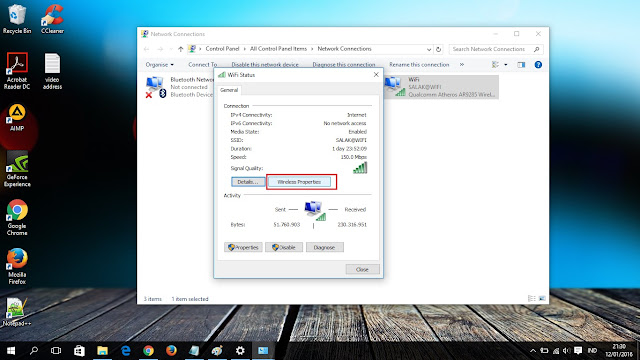Click Control Panel in breadcrumb
Image resolution: width=640 pixels, height=360 pixels.
(222, 49)
